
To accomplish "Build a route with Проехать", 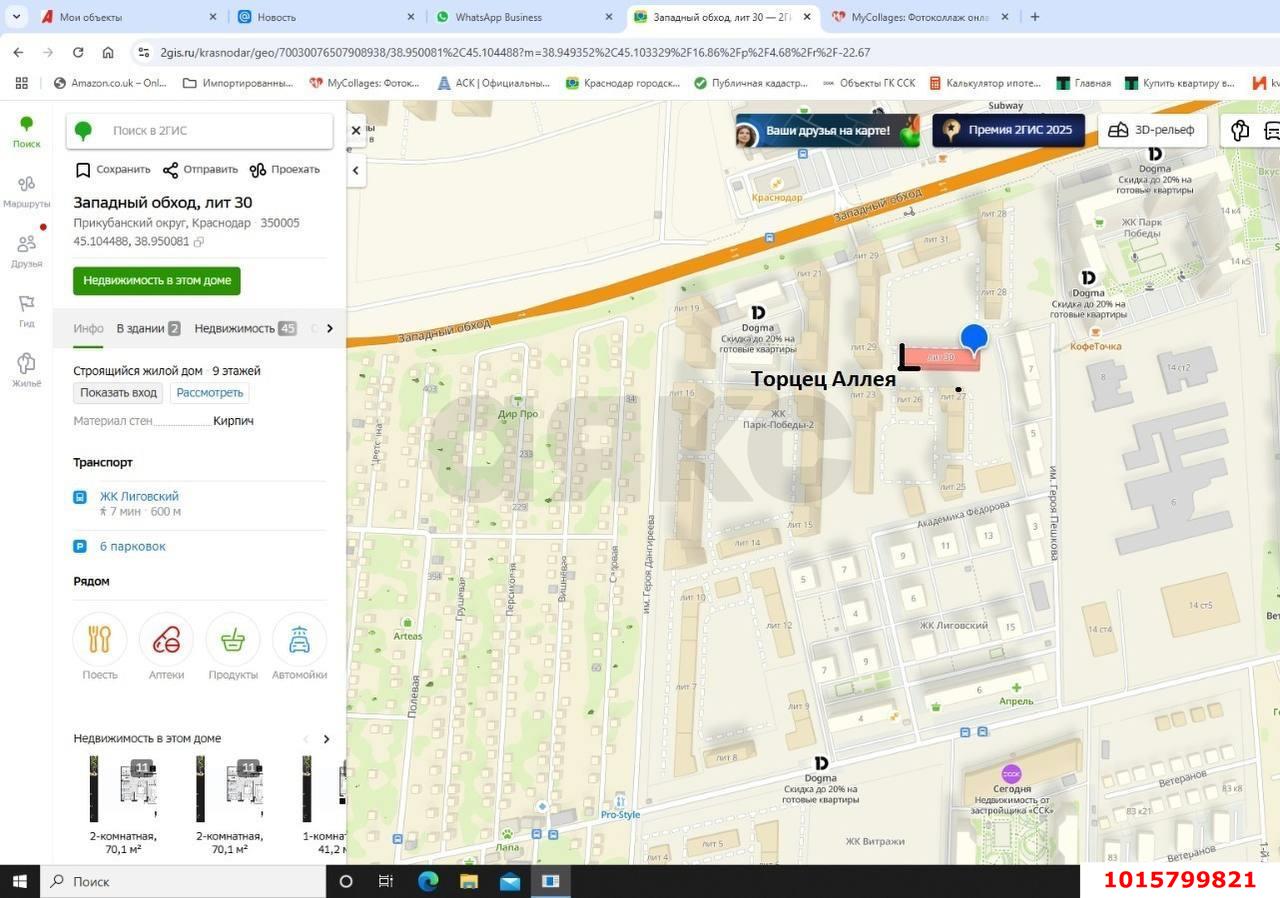I will click(284, 170).
